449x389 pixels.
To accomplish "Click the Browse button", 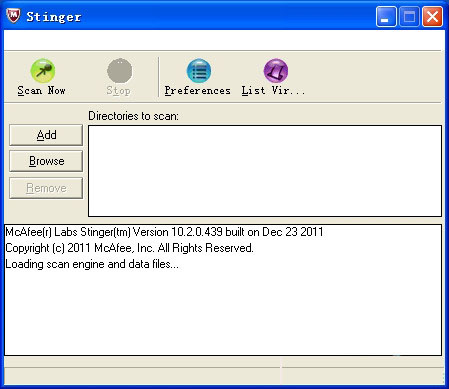I will 46,161.
